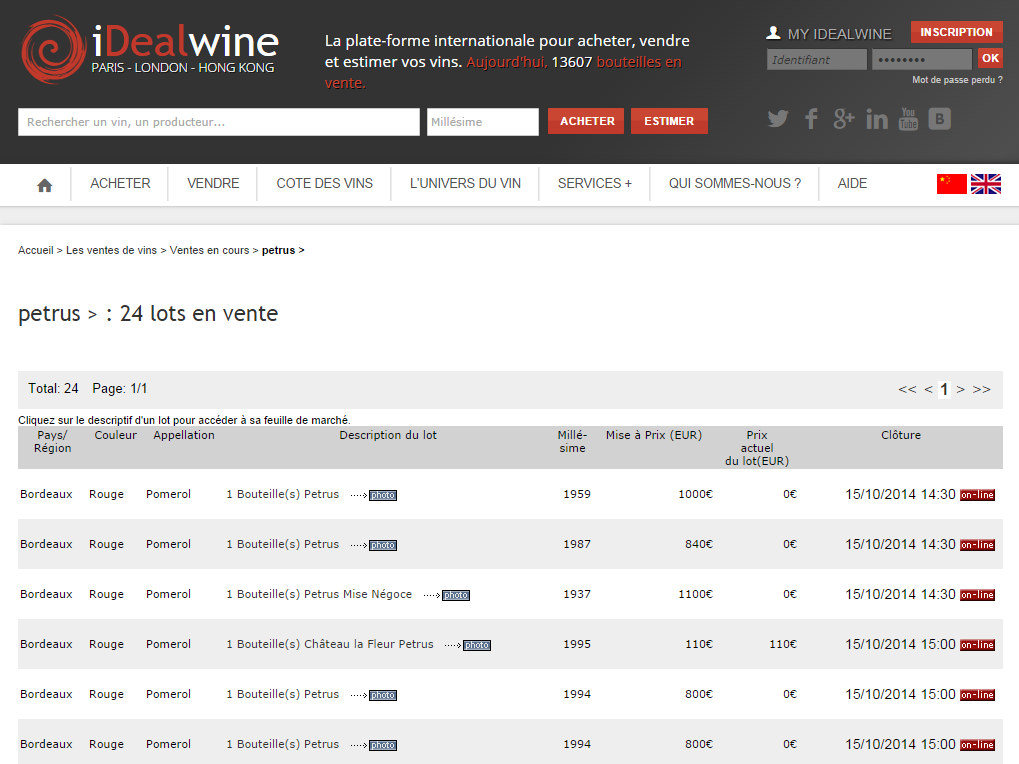
Task: View photo of Petrus Mise Négoce lot
Action: [456, 595]
